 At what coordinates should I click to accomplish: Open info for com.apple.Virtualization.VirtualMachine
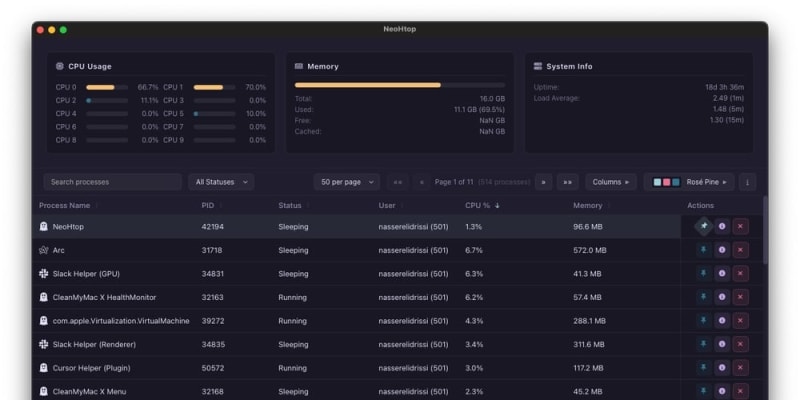[722, 321]
